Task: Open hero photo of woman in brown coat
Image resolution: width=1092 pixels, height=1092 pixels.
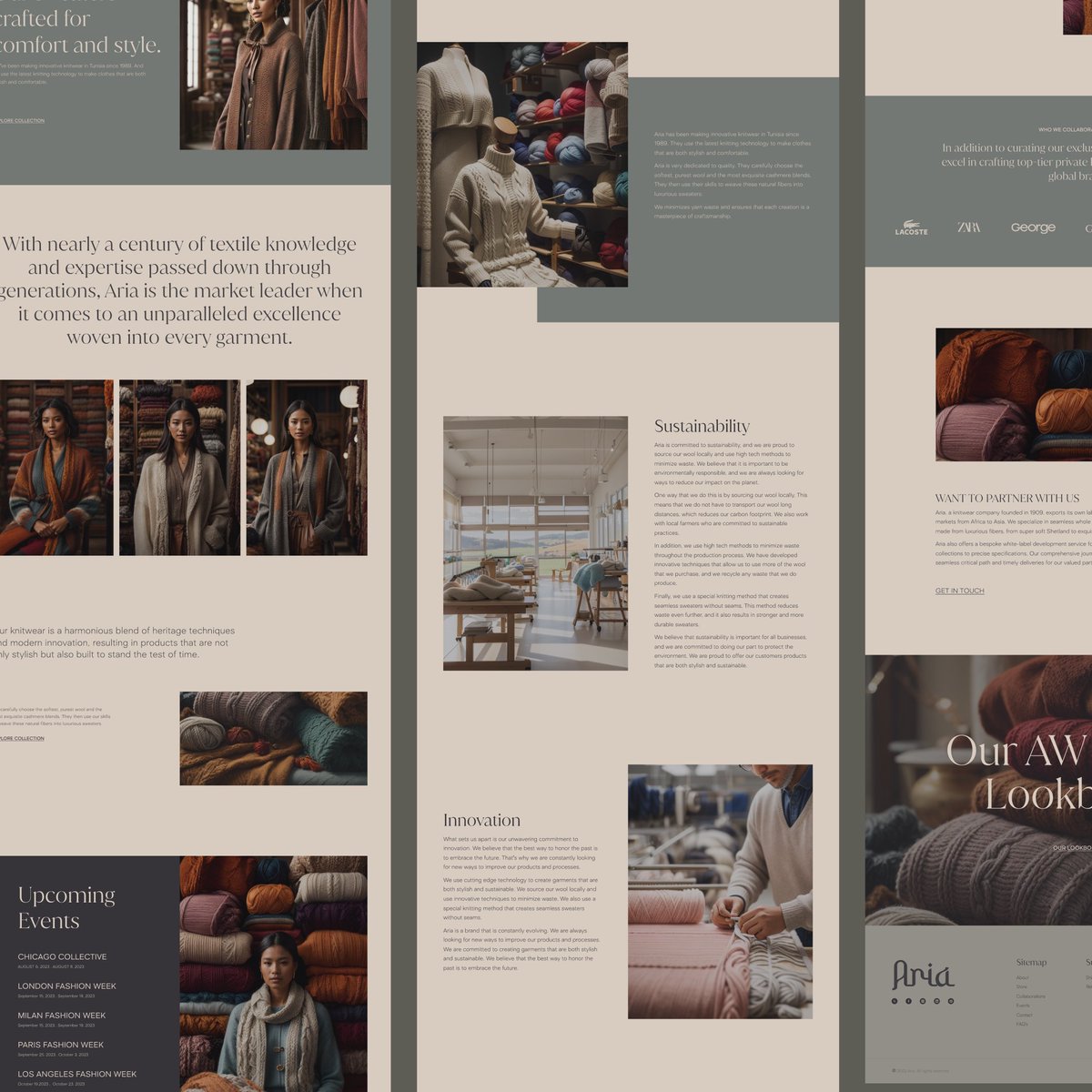Action: click(274, 75)
